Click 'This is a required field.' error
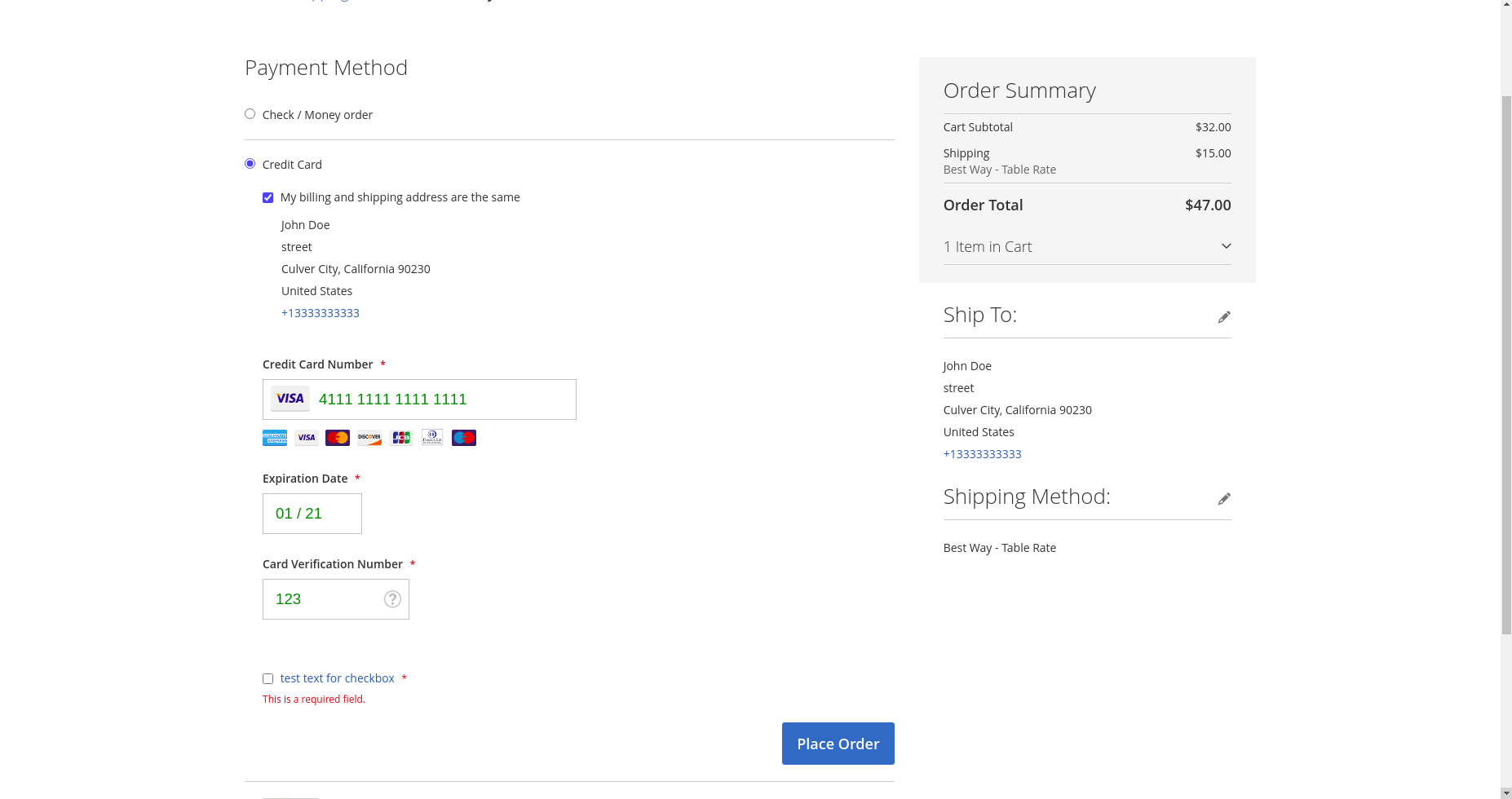The width and height of the screenshot is (1512, 799). pos(314,700)
